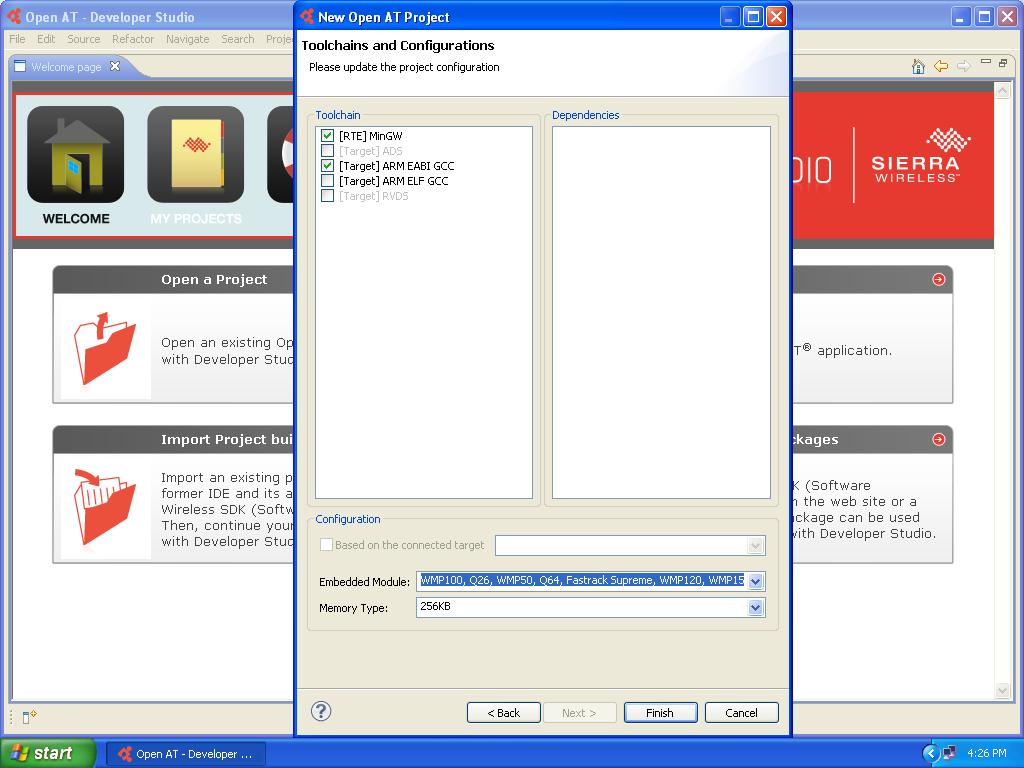Click the dialog help question mark icon
Screen dimensions: 1024x768
click(321, 711)
